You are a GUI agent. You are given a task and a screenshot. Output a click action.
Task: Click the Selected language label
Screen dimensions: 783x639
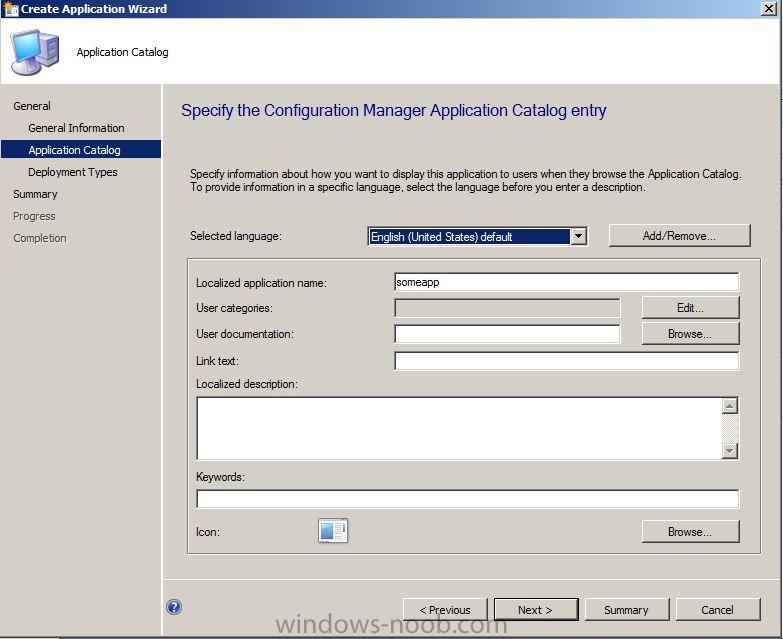236,236
